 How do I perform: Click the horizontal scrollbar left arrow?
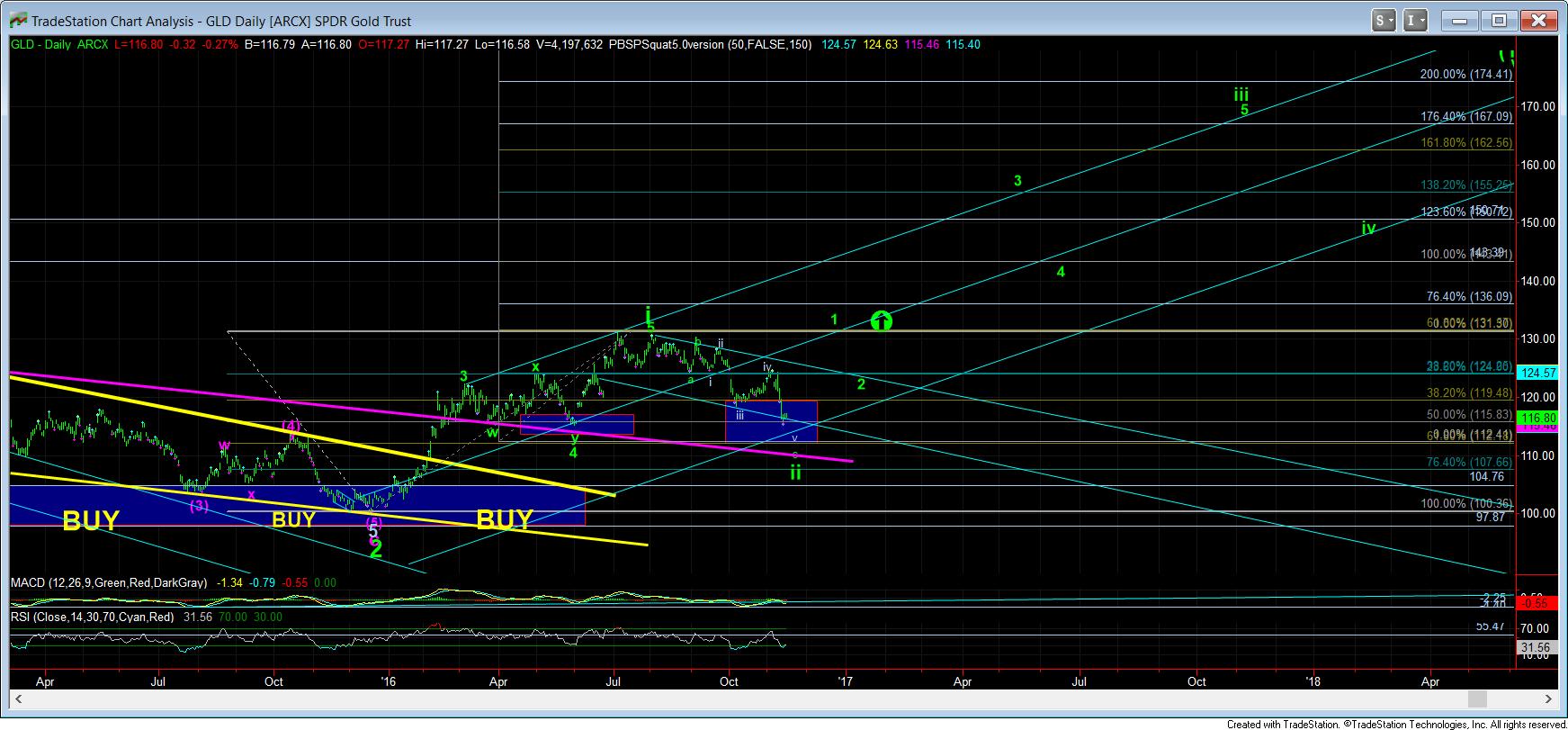[16, 698]
